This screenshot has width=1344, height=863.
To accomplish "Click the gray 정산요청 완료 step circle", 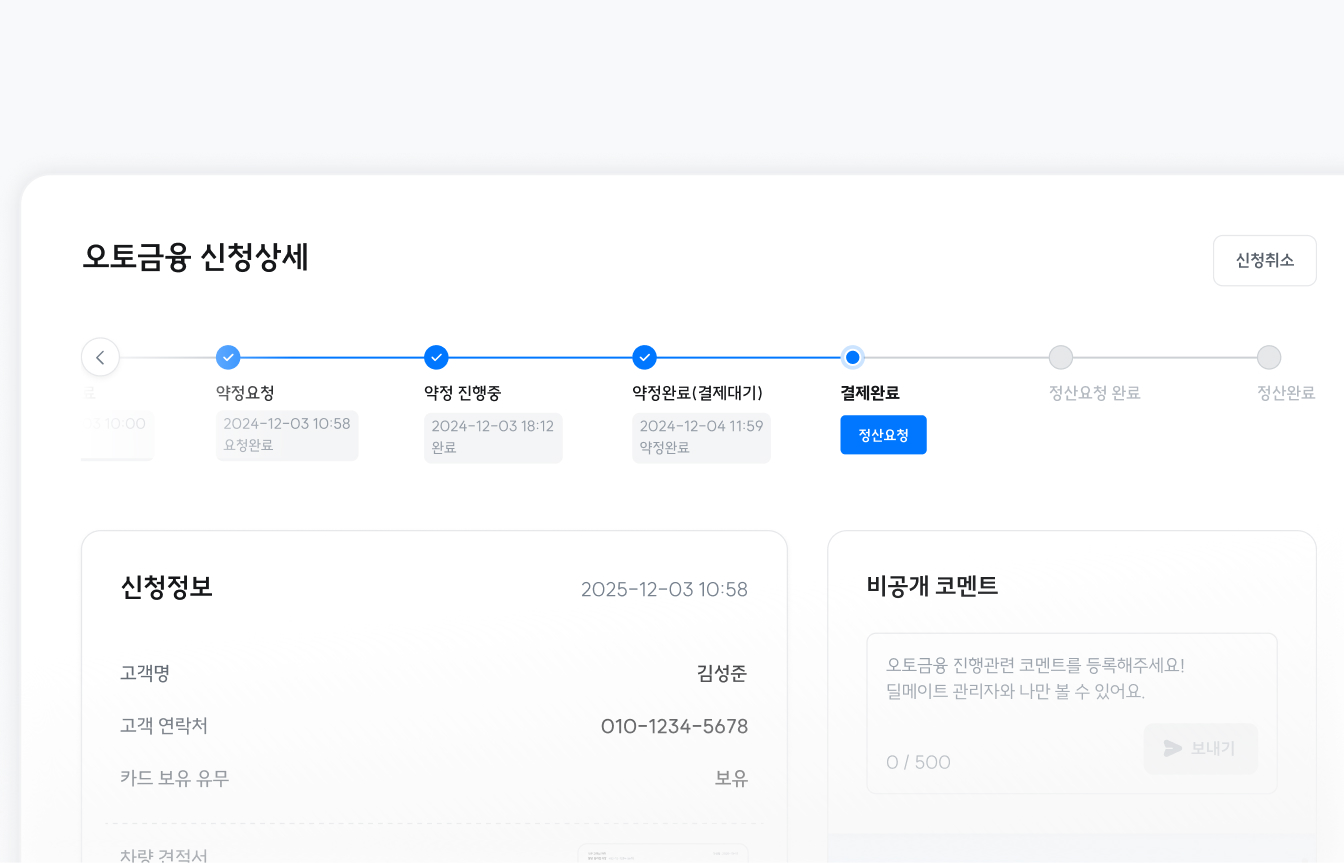I will 1061,357.
